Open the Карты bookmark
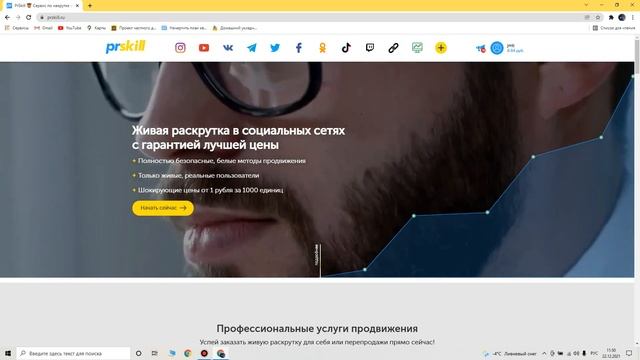 tap(96, 28)
